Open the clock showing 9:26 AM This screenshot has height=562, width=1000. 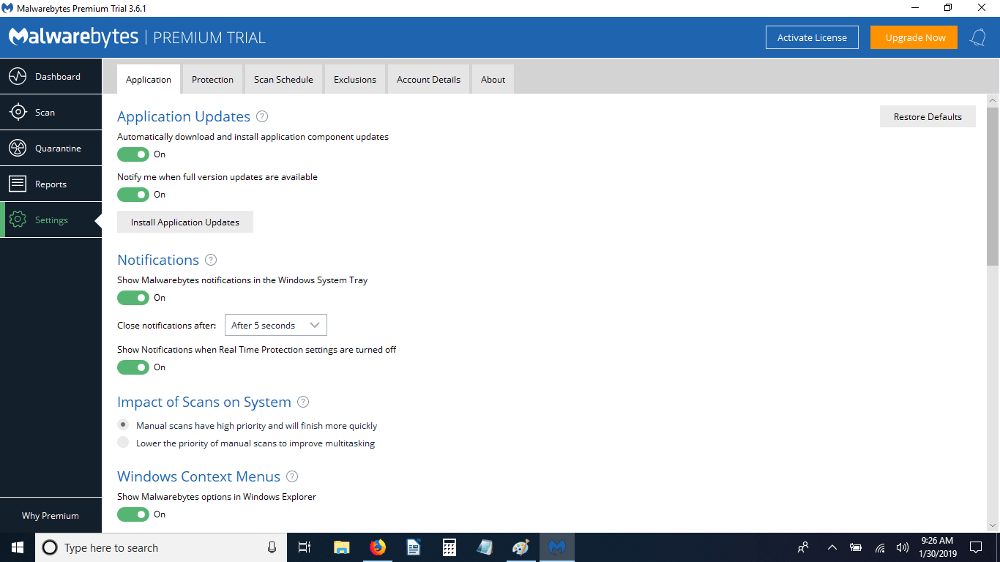938,547
